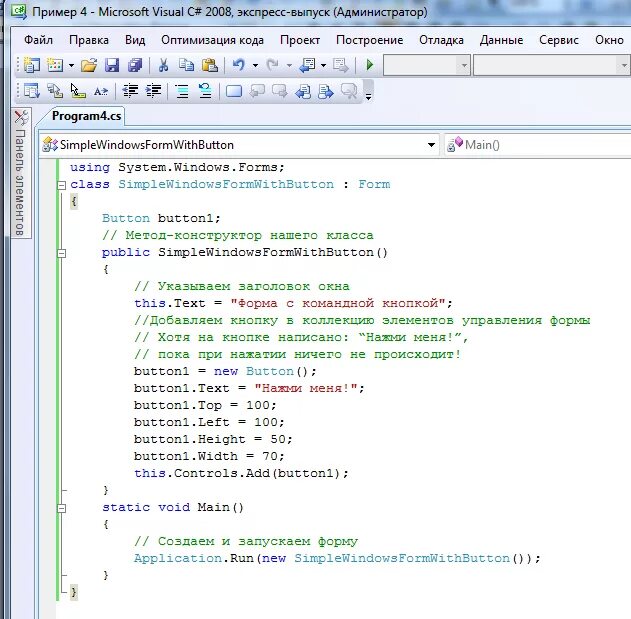Collapse the class SimpleWindowsFormWithButton outline block
The image size is (631, 619).
(x=62, y=185)
